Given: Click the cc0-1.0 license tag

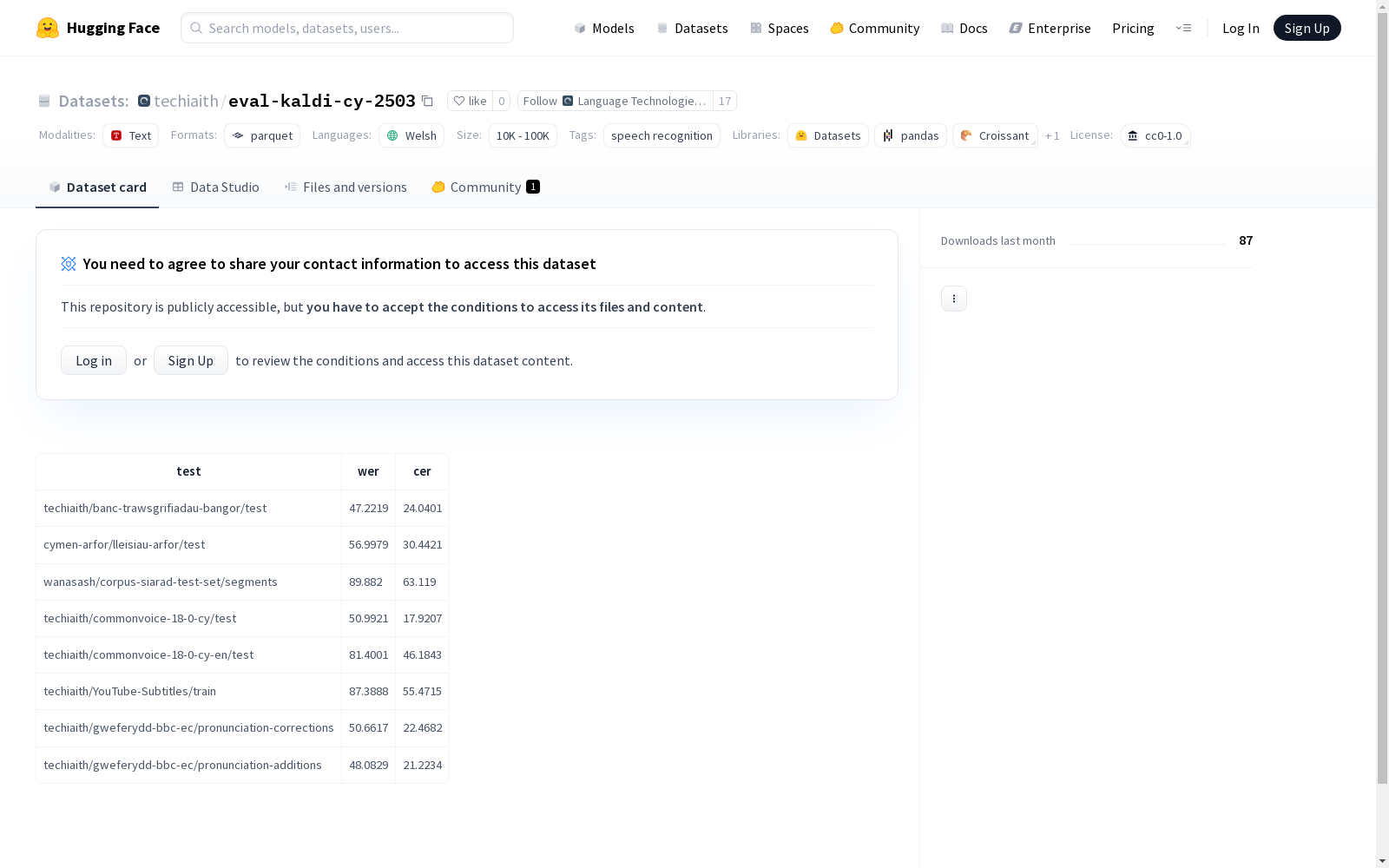Looking at the screenshot, I should click(1155, 135).
